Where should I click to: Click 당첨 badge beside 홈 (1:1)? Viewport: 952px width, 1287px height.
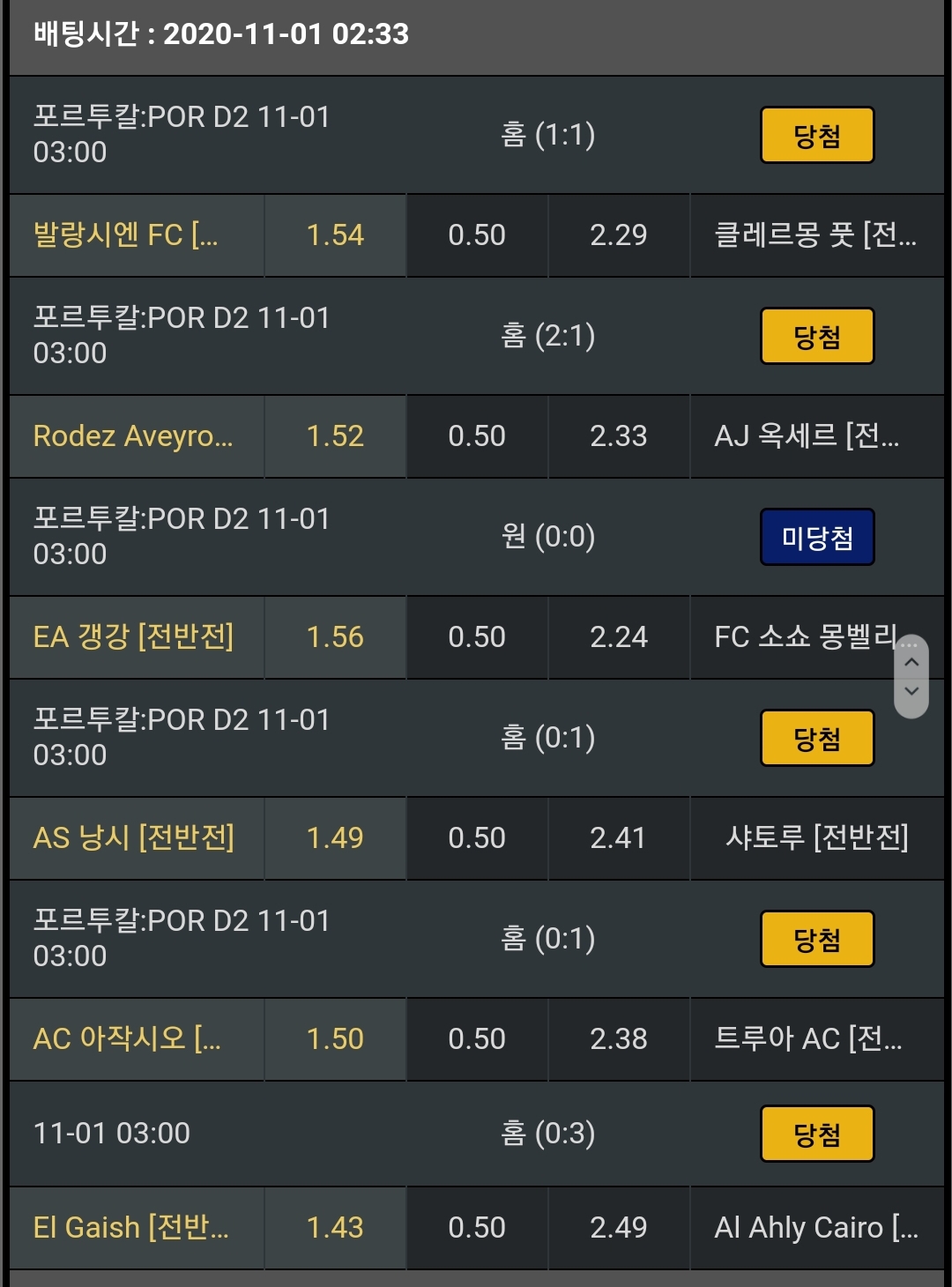click(817, 136)
